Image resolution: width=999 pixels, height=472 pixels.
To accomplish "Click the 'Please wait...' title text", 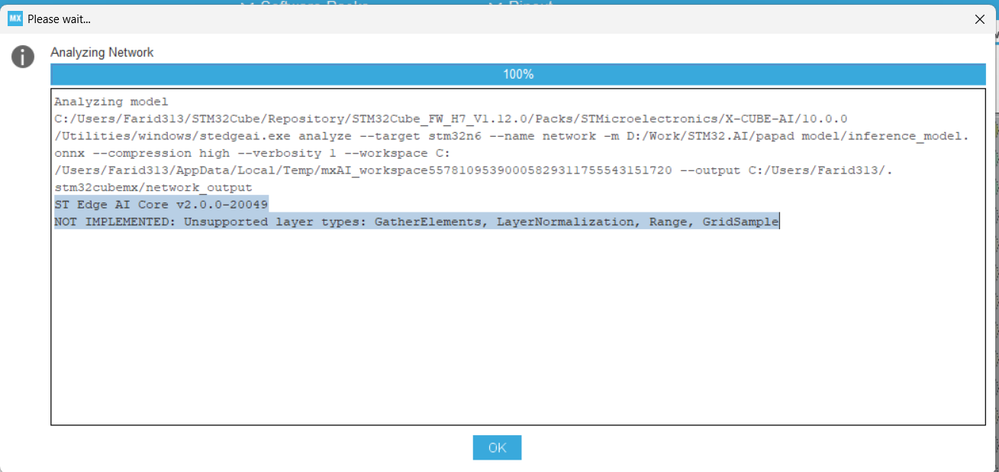I will (59, 19).
